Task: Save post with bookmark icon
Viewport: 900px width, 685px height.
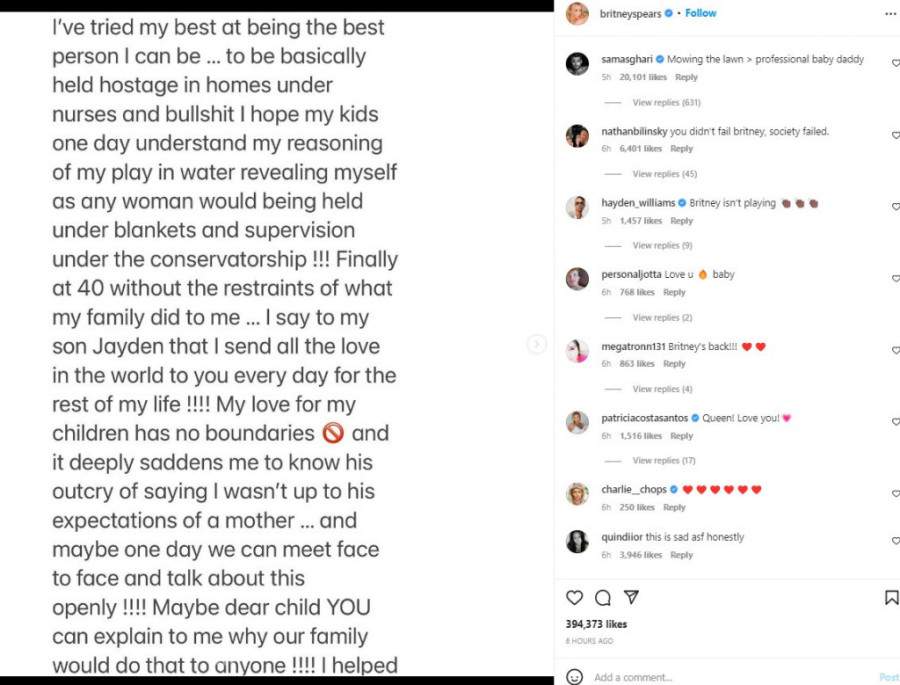Action: [x=891, y=598]
